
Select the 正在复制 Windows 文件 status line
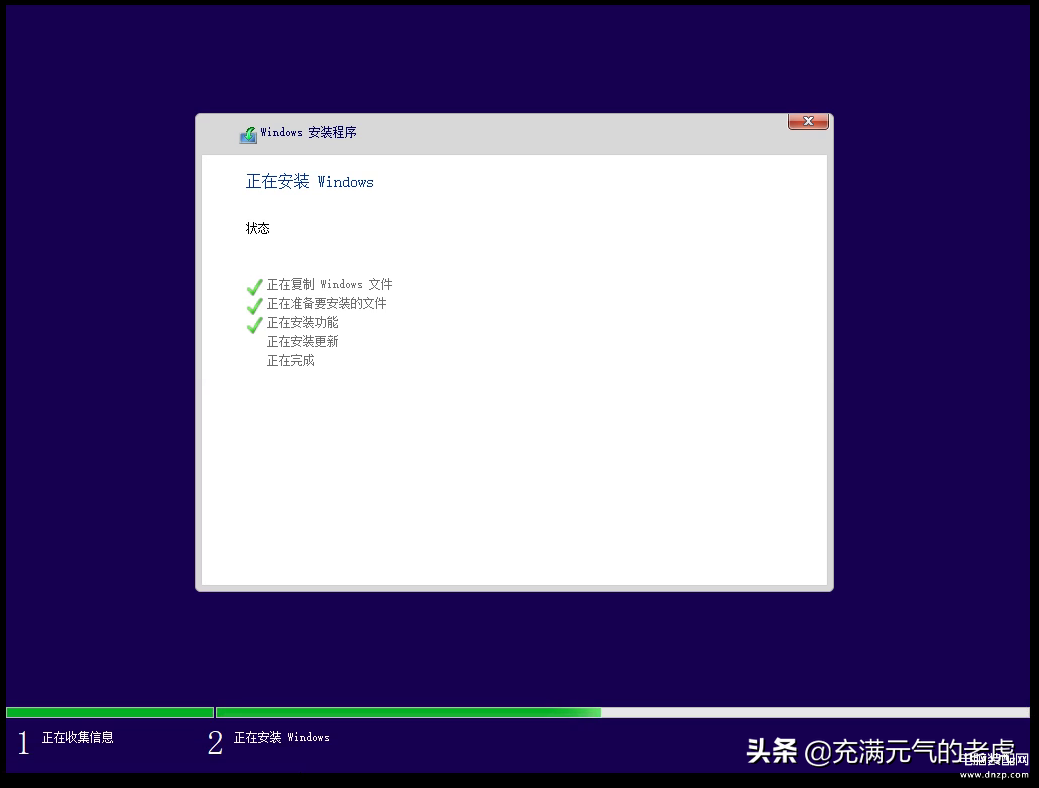tap(329, 284)
